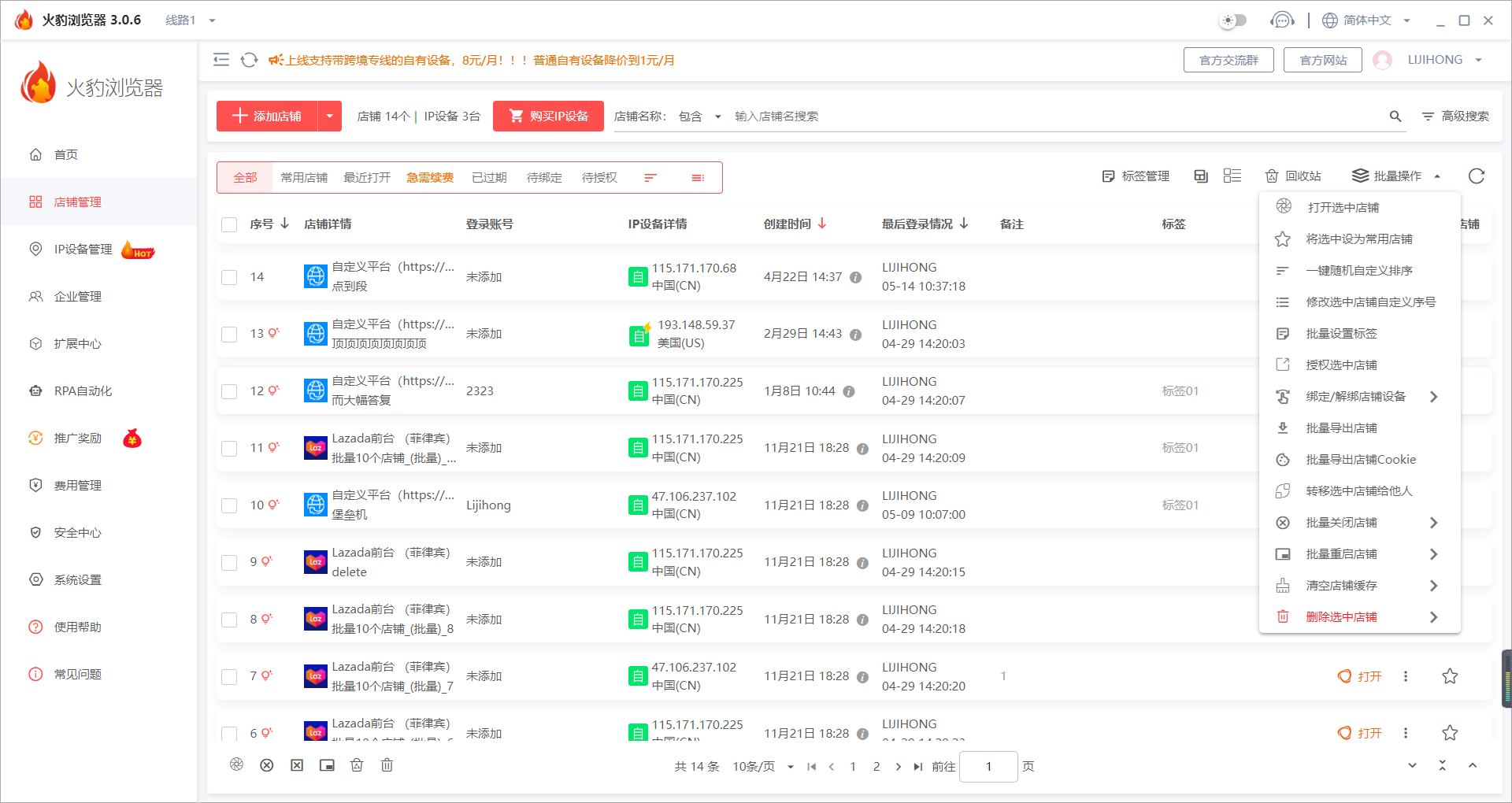Reload the store list circular arrow

coord(1477,176)
